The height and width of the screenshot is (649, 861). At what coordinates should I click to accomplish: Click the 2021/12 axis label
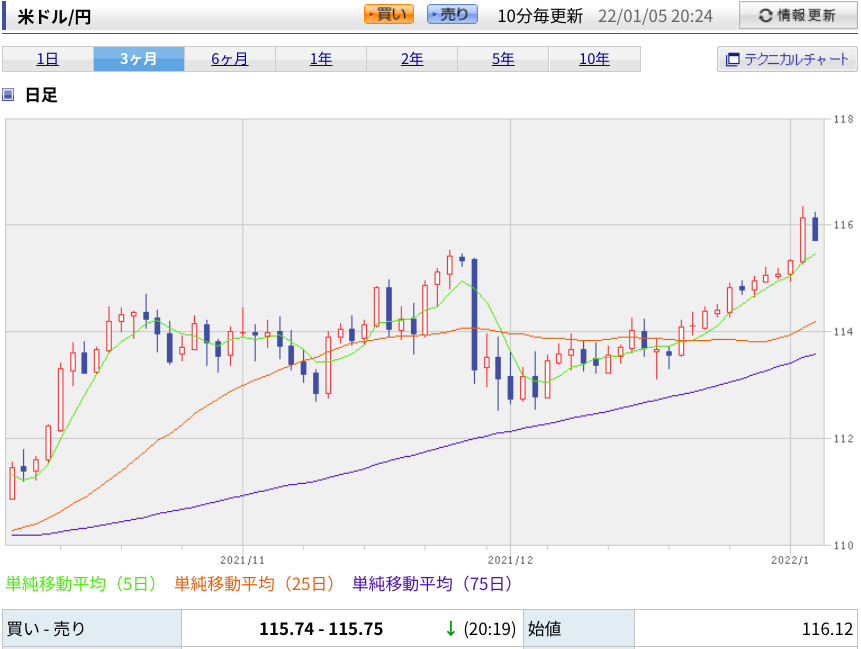[x=510, y=560]
